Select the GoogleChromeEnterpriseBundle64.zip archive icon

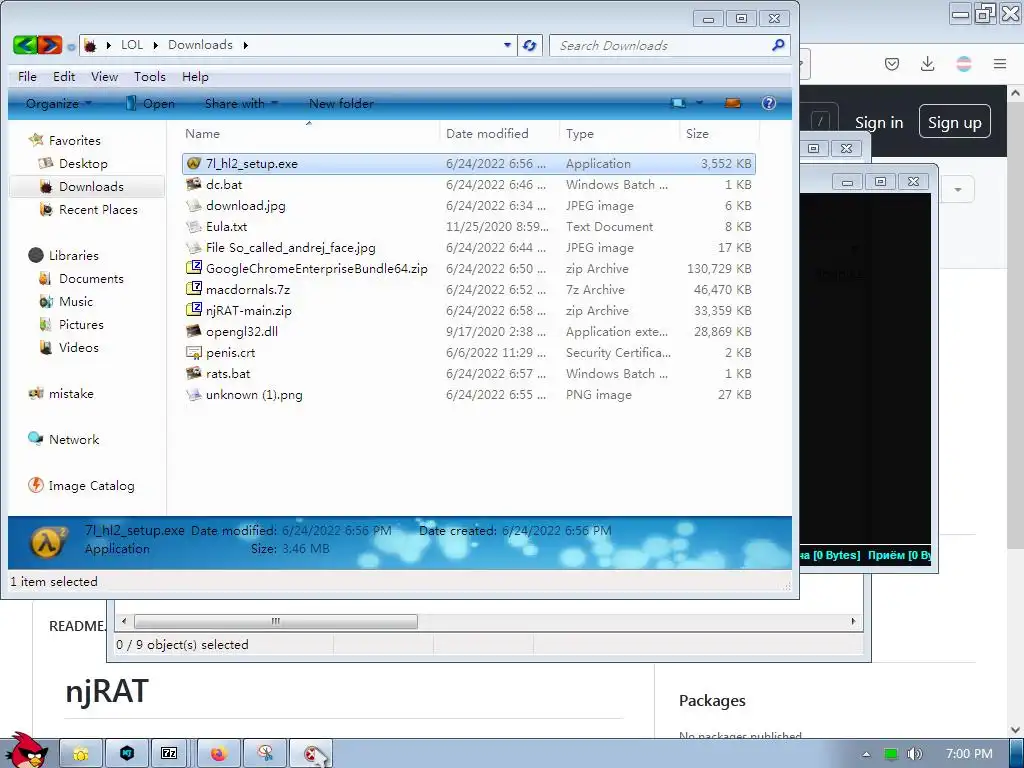193,268
